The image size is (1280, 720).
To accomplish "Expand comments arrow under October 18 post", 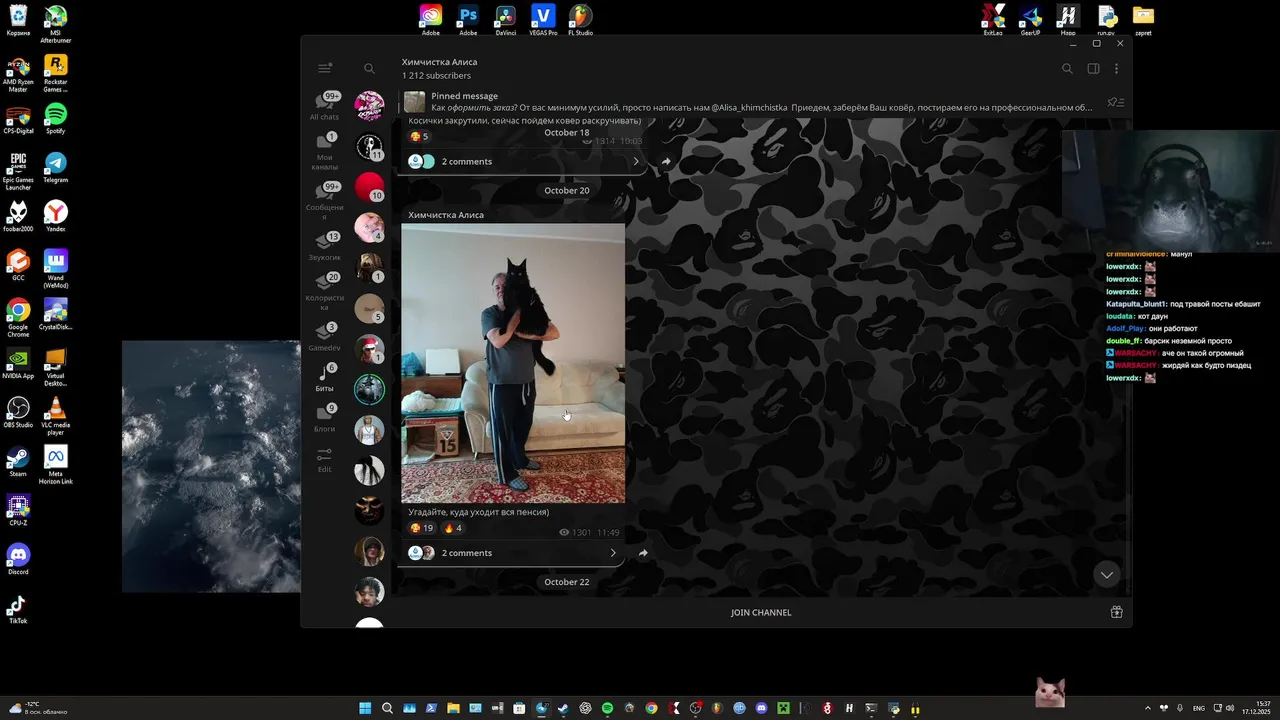I will pyautogui.click(x=636, y=161).
